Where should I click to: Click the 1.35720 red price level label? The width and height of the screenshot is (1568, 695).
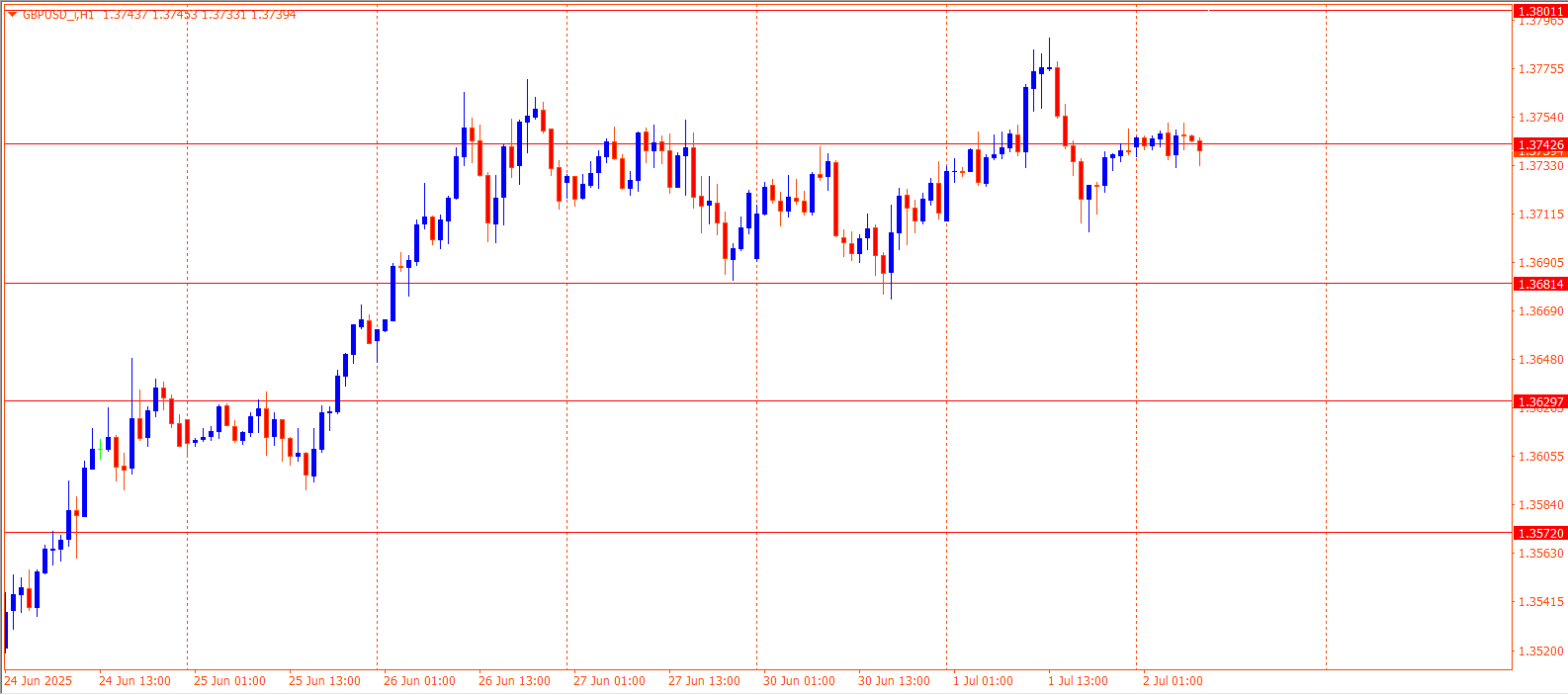1540,533
